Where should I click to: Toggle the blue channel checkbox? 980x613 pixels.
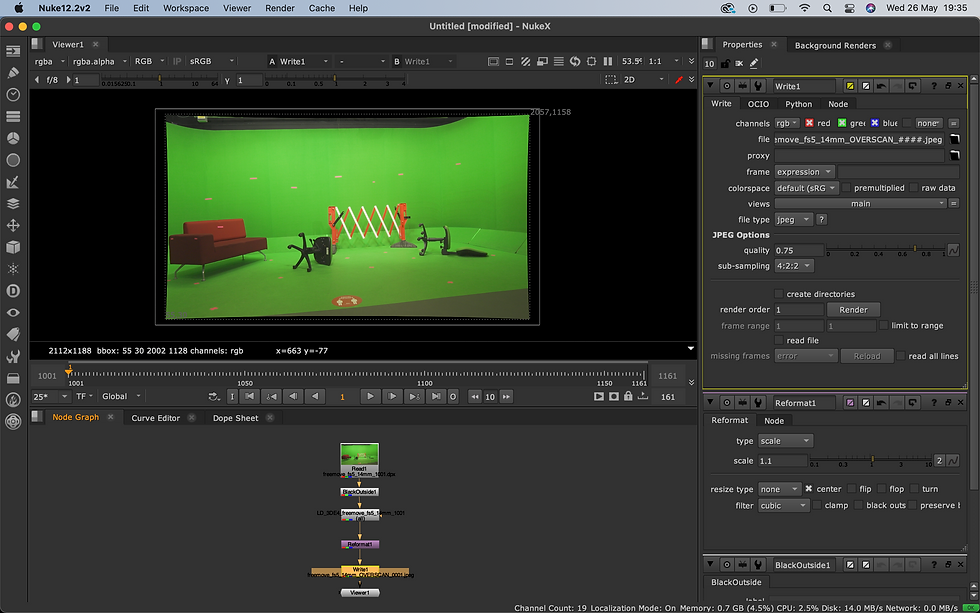point(875,123)
